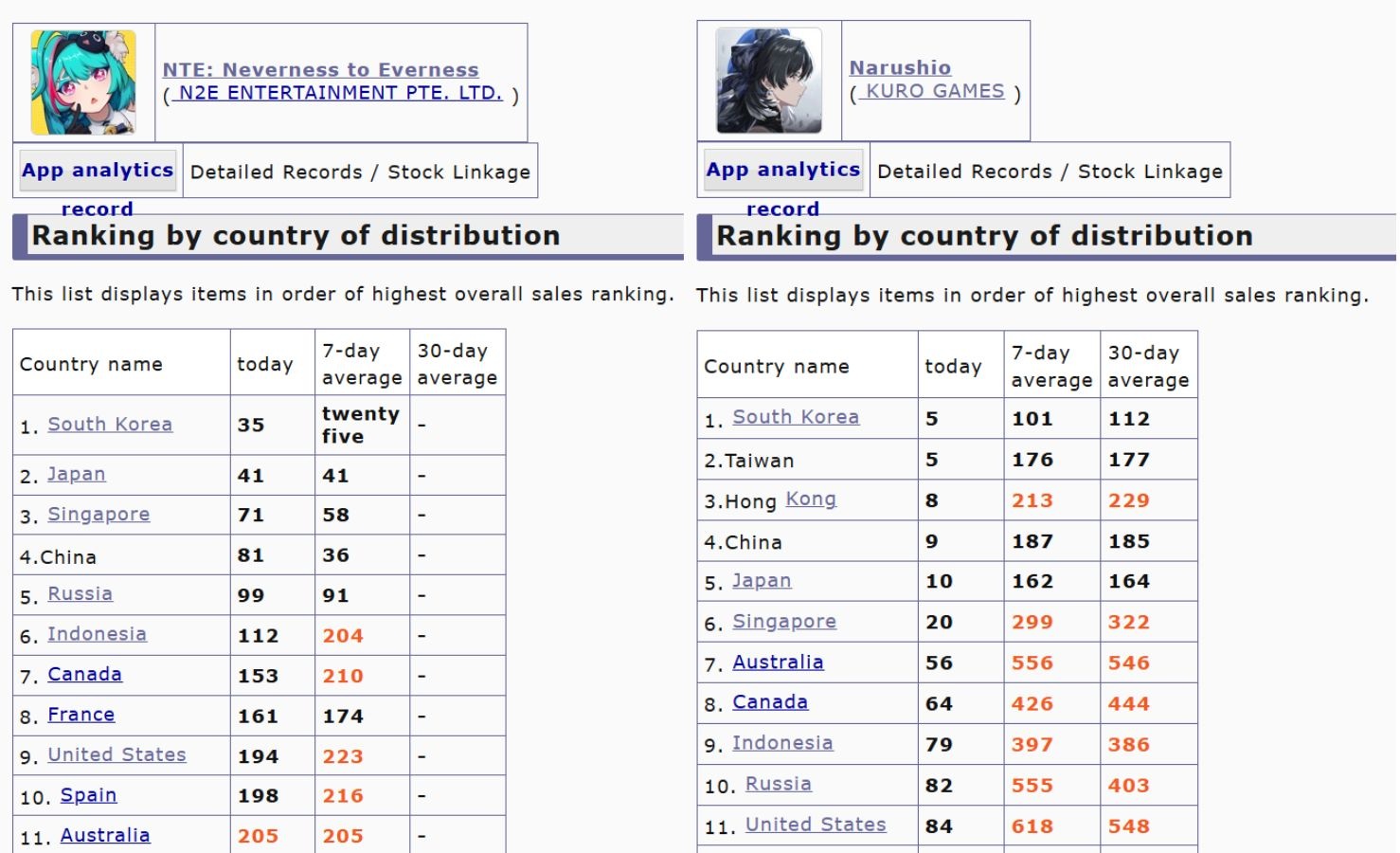Screen dimensions: 1400x853
Task: Click Narushio United States 7-day average 618
Action: 1032,826
